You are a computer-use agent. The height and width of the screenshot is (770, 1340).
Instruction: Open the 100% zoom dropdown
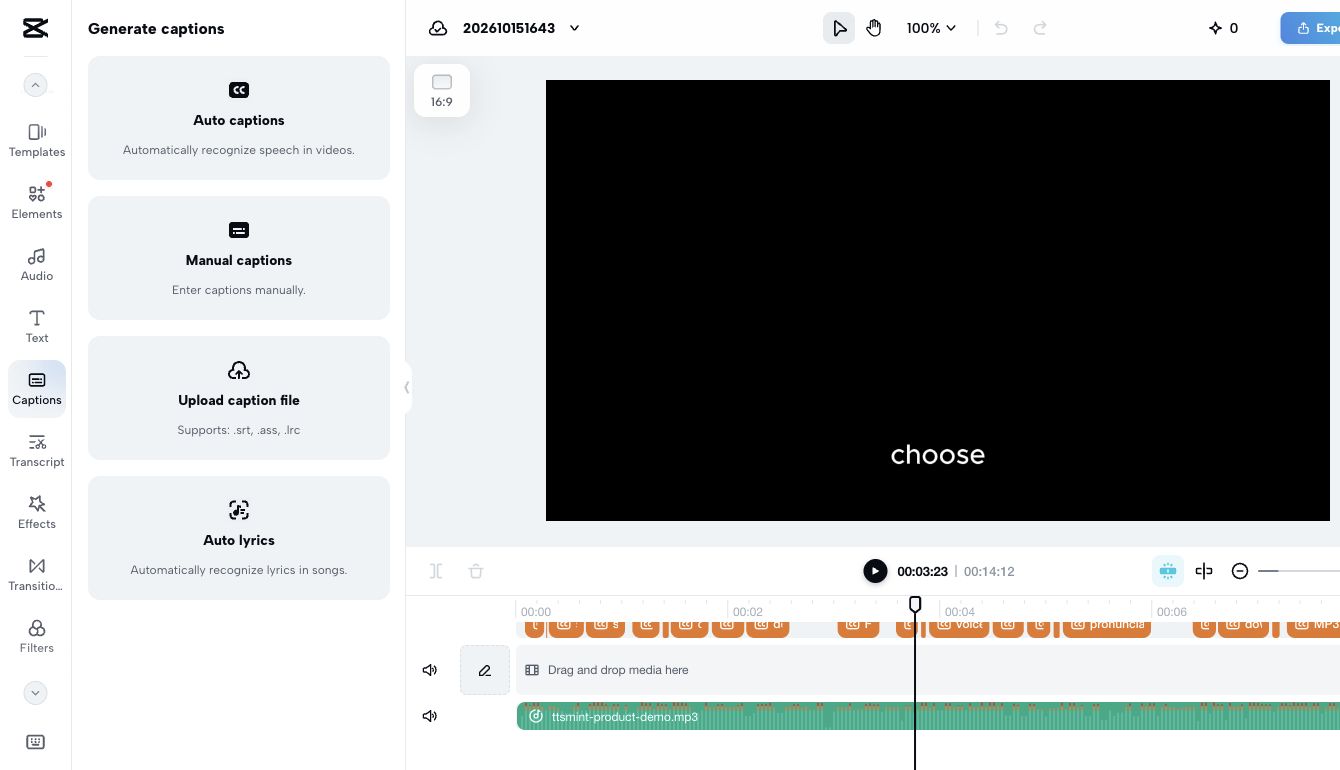click(931, 28)
